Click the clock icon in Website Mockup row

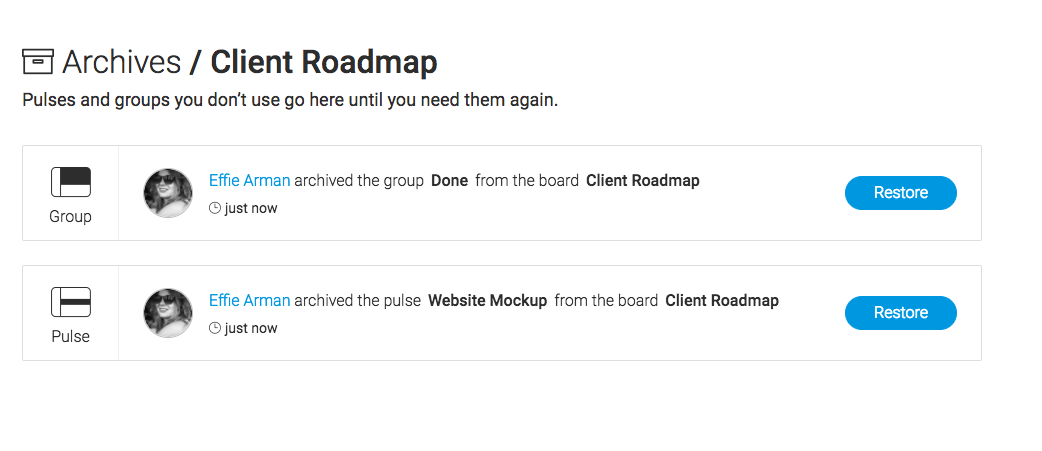[x=215, y=328]
